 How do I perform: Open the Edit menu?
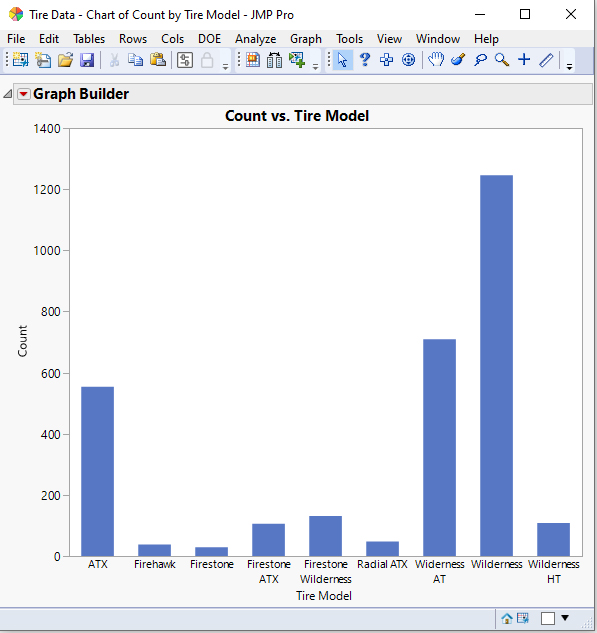49,39
